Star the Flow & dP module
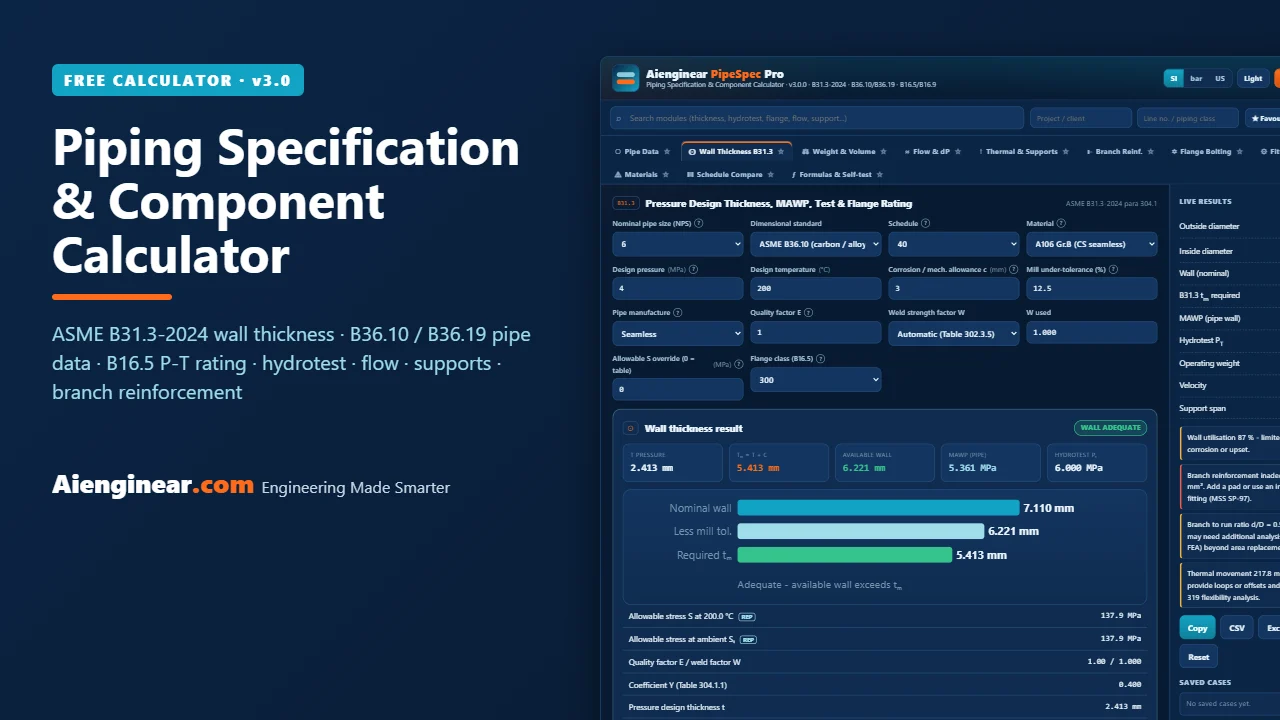 [958, 152]
